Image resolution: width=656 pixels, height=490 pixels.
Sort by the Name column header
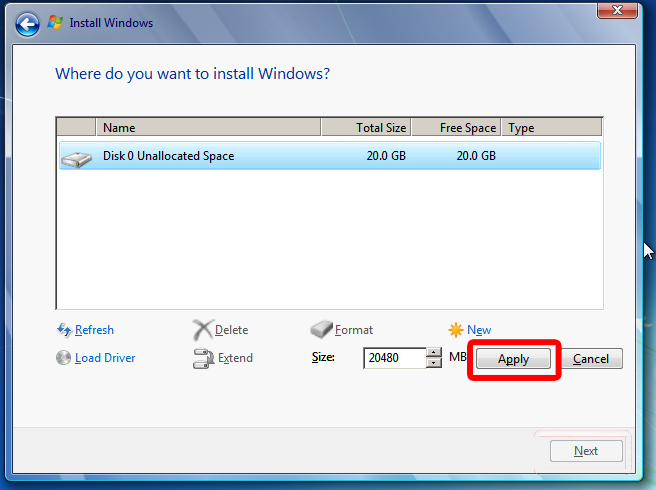(x=208, y=127)
